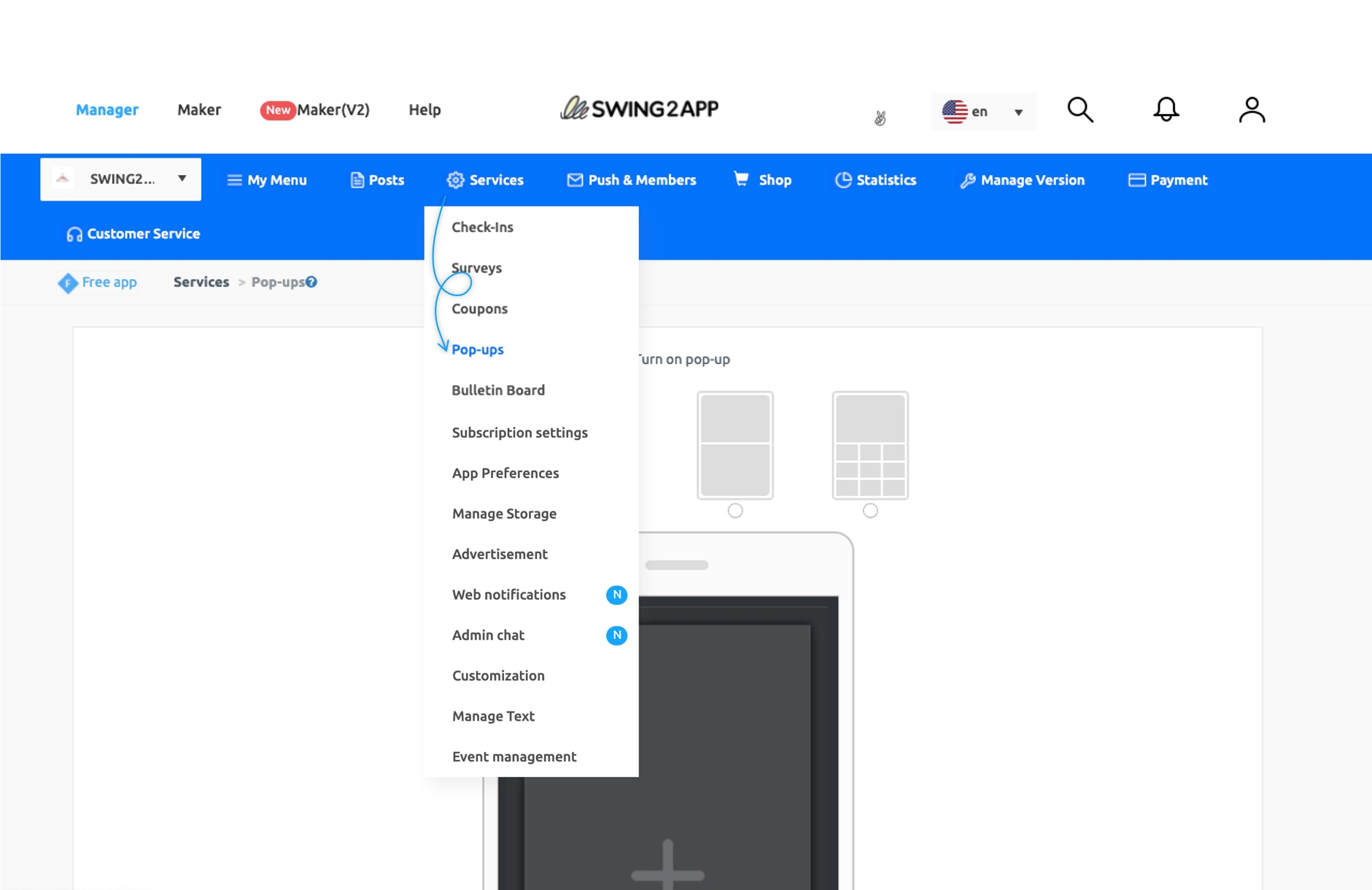Click the Posts document icon
Viewport: 1372px width, 890px height.
[x=357, y=180]
